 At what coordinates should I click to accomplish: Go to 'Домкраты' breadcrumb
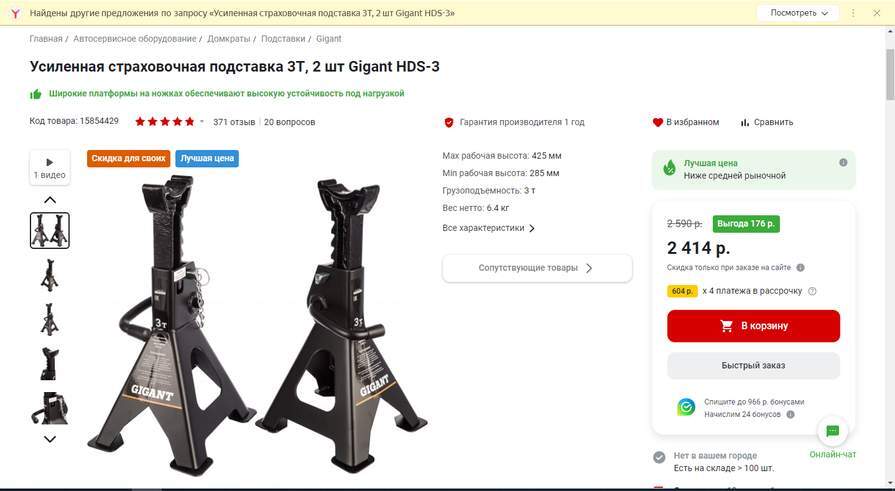pyautogui.click(x=228, y=39)
